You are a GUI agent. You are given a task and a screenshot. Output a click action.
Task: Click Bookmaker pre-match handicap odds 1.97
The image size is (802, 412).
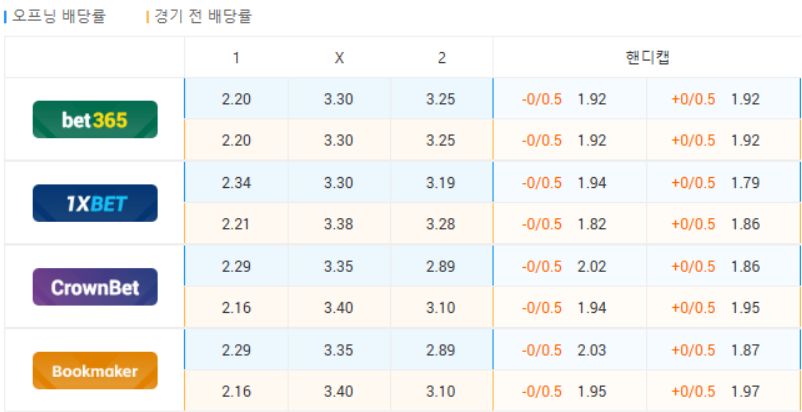coord(746,392)
